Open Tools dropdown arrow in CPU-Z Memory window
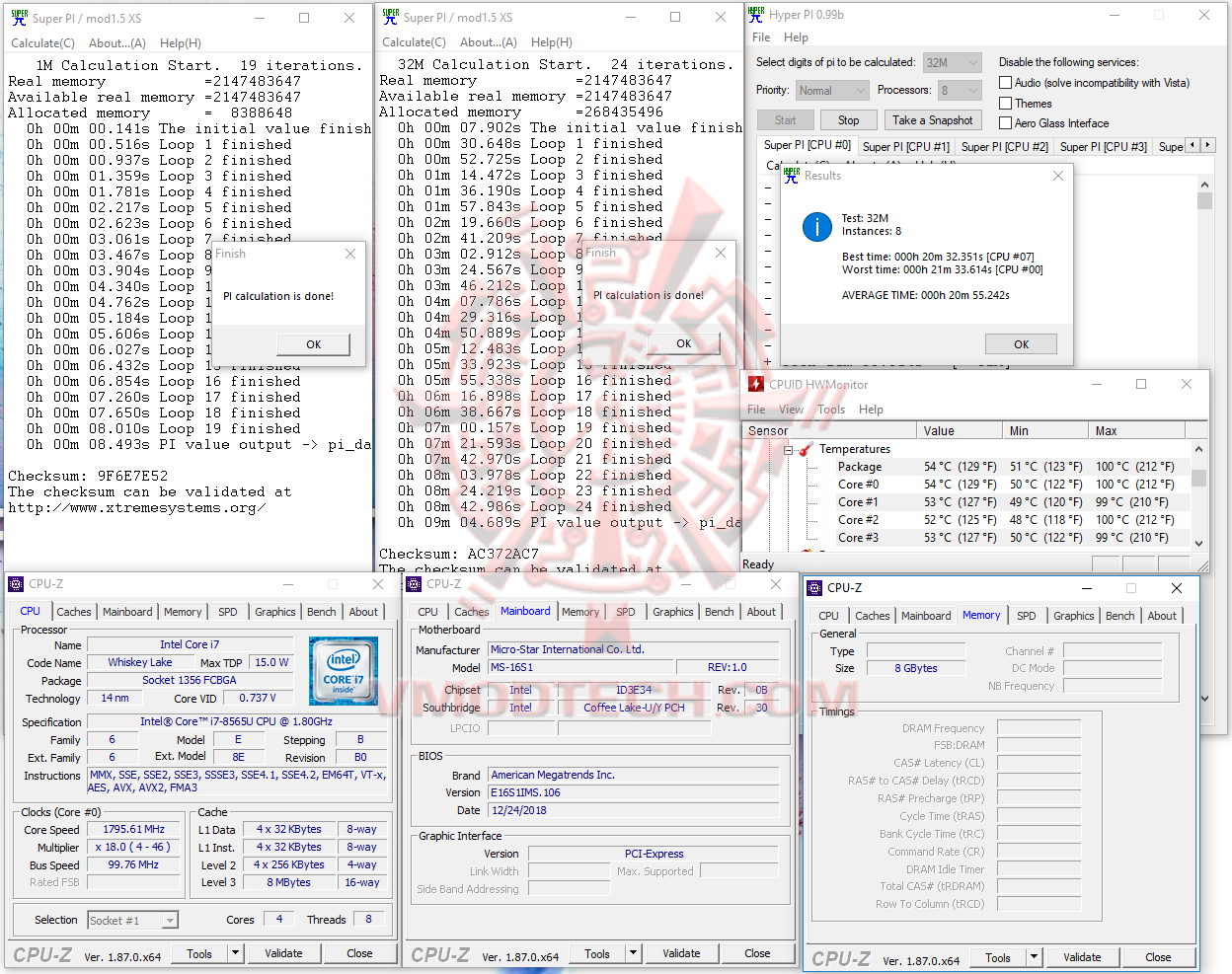This screenshot has height=974, width=1232. coord(1034,957)
